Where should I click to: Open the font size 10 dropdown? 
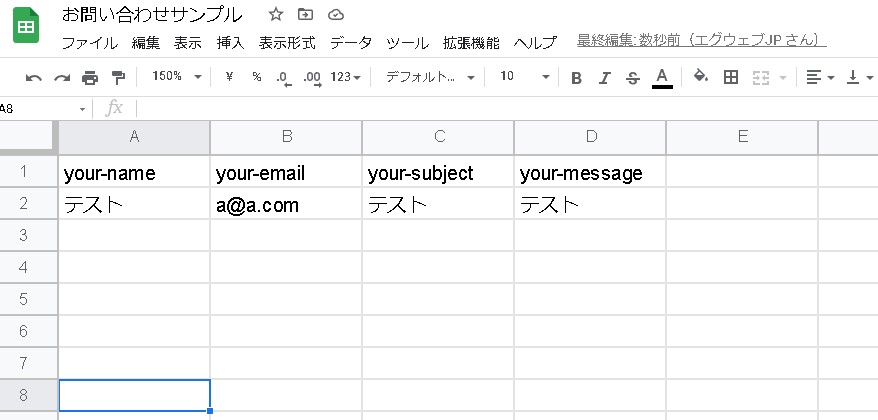tap(524, 77)
